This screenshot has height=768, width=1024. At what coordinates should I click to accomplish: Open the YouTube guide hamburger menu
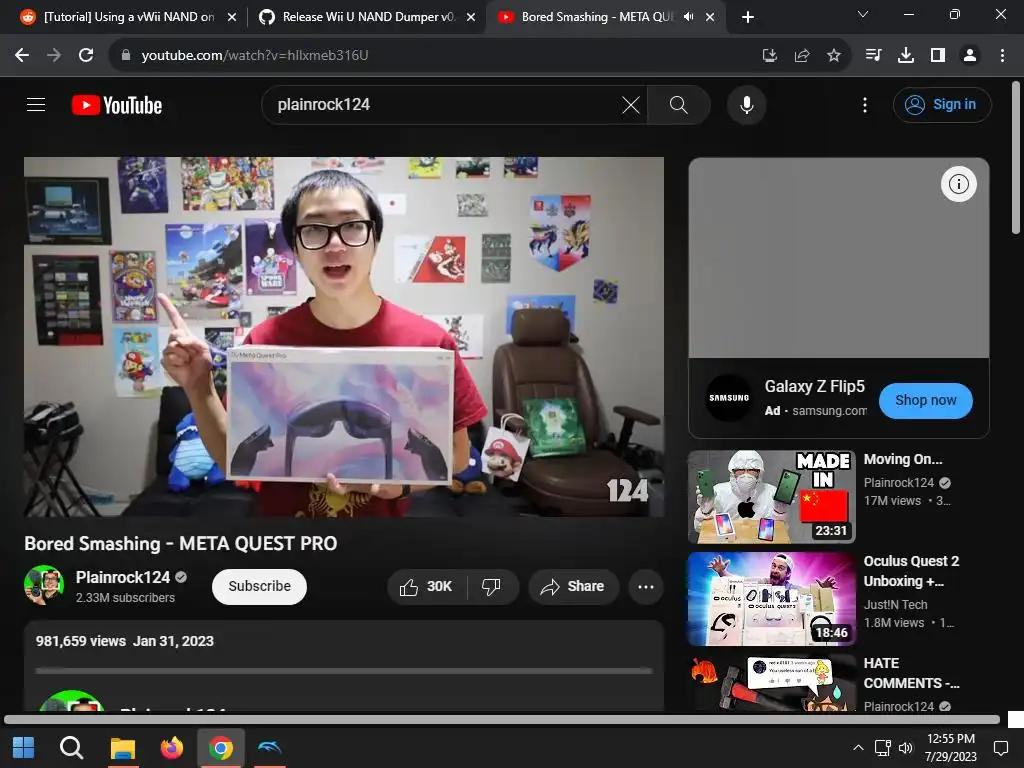(36, 104)
